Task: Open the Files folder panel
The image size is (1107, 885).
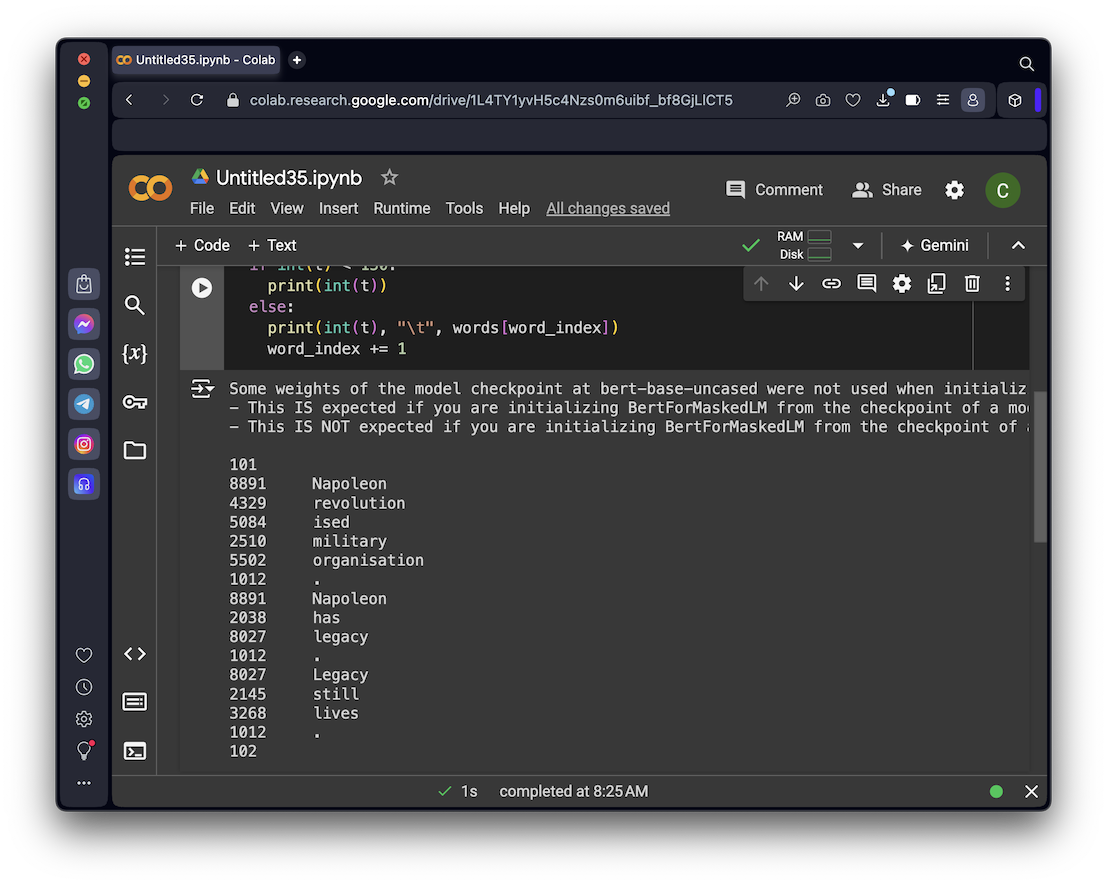Action: pos(135,451)
